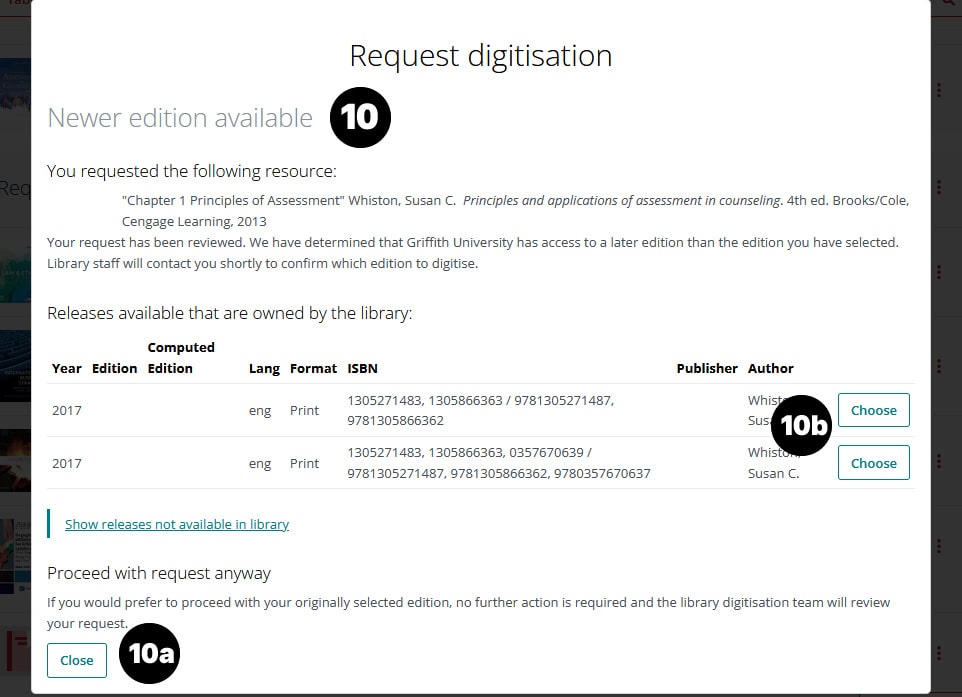Click the Year column header

coord(67,368)
